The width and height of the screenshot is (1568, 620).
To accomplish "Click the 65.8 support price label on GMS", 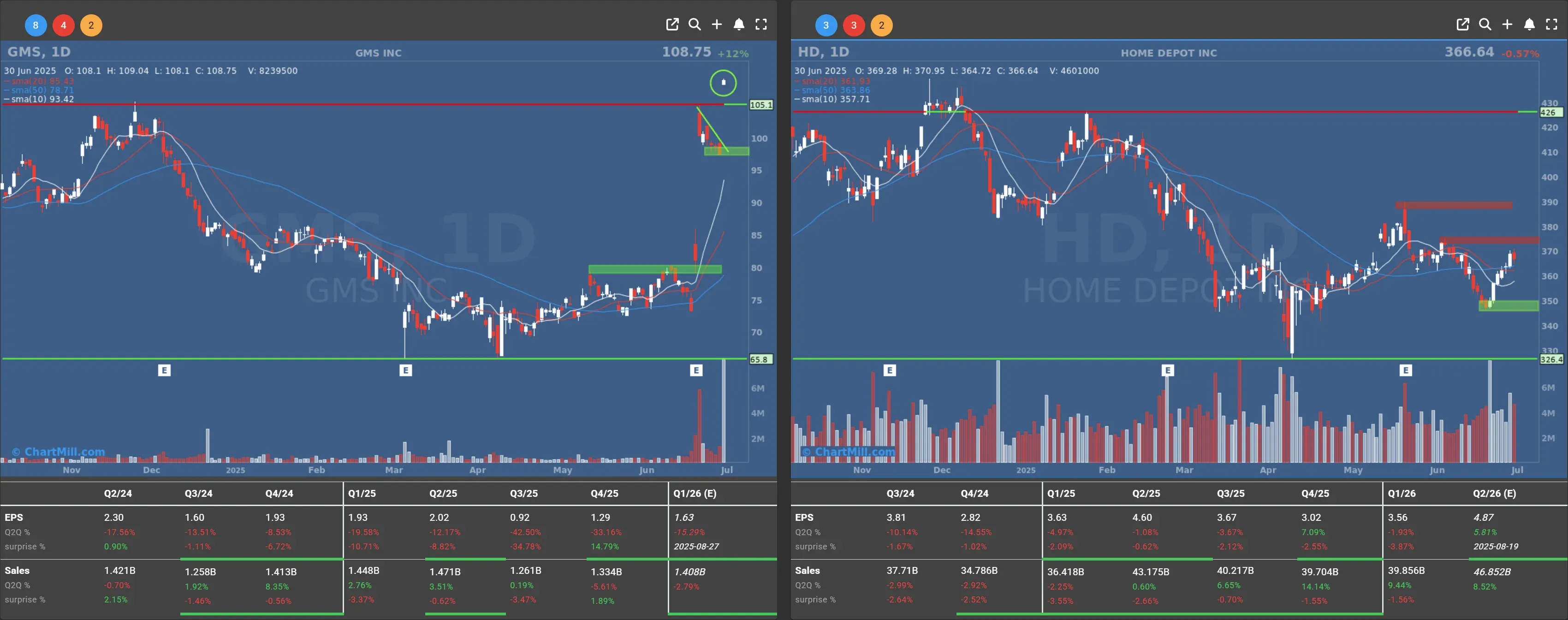I will (761, 359).
